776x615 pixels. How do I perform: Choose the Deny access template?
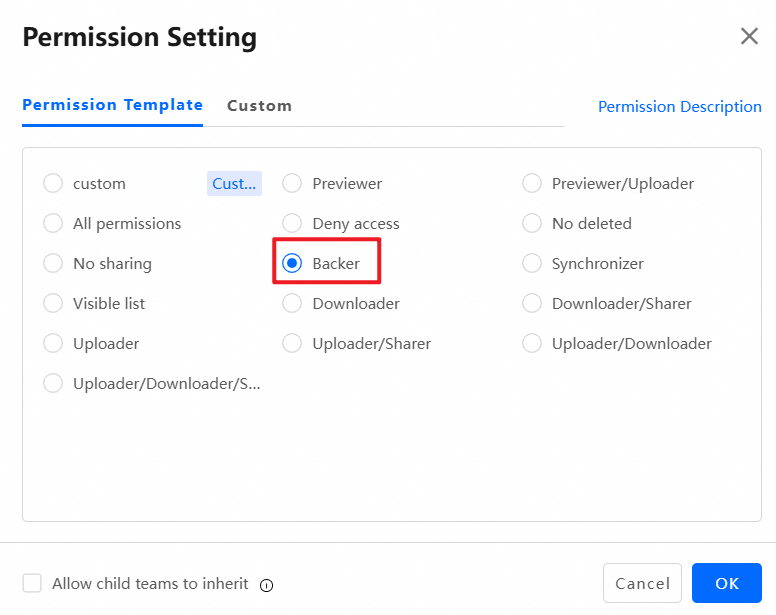pos(292,223)
